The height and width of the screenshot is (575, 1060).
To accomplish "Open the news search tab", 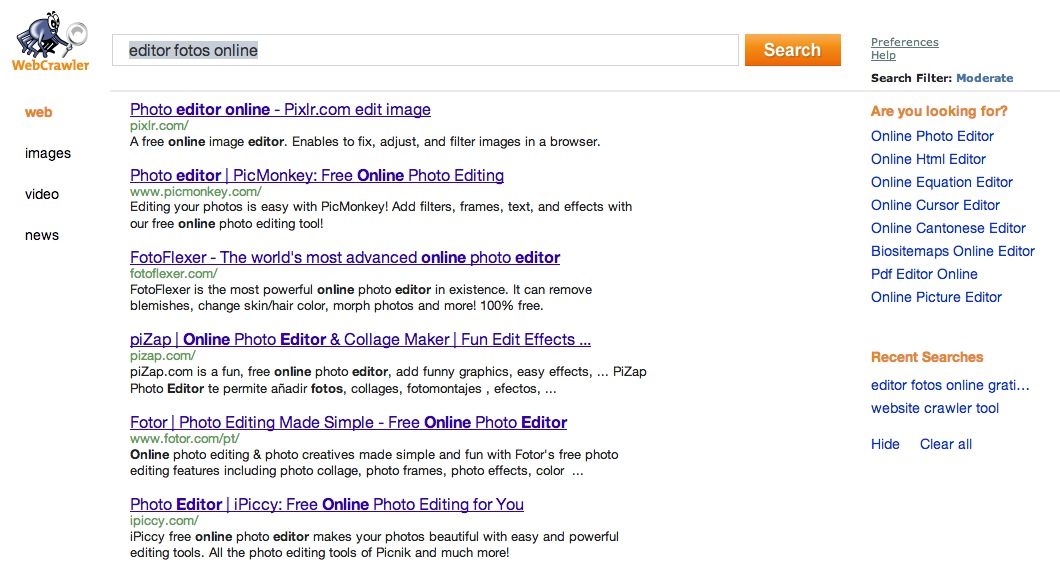I will tap(42, 235).
